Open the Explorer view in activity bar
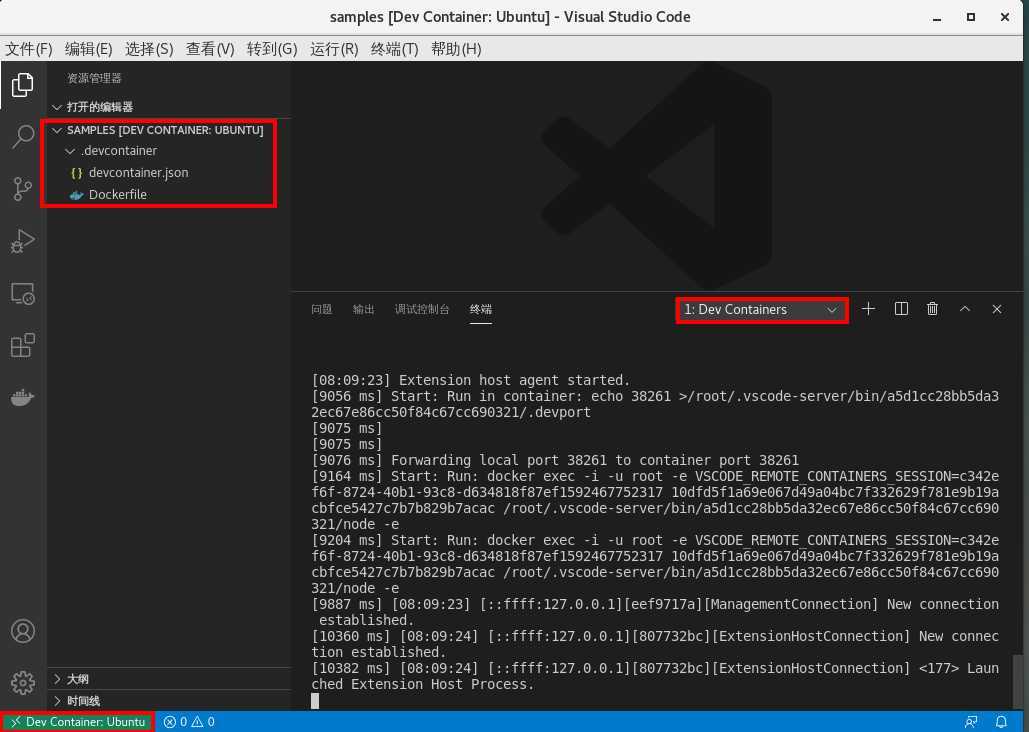The height and width of the screenshot is (732, 1029). pos(22,84)
